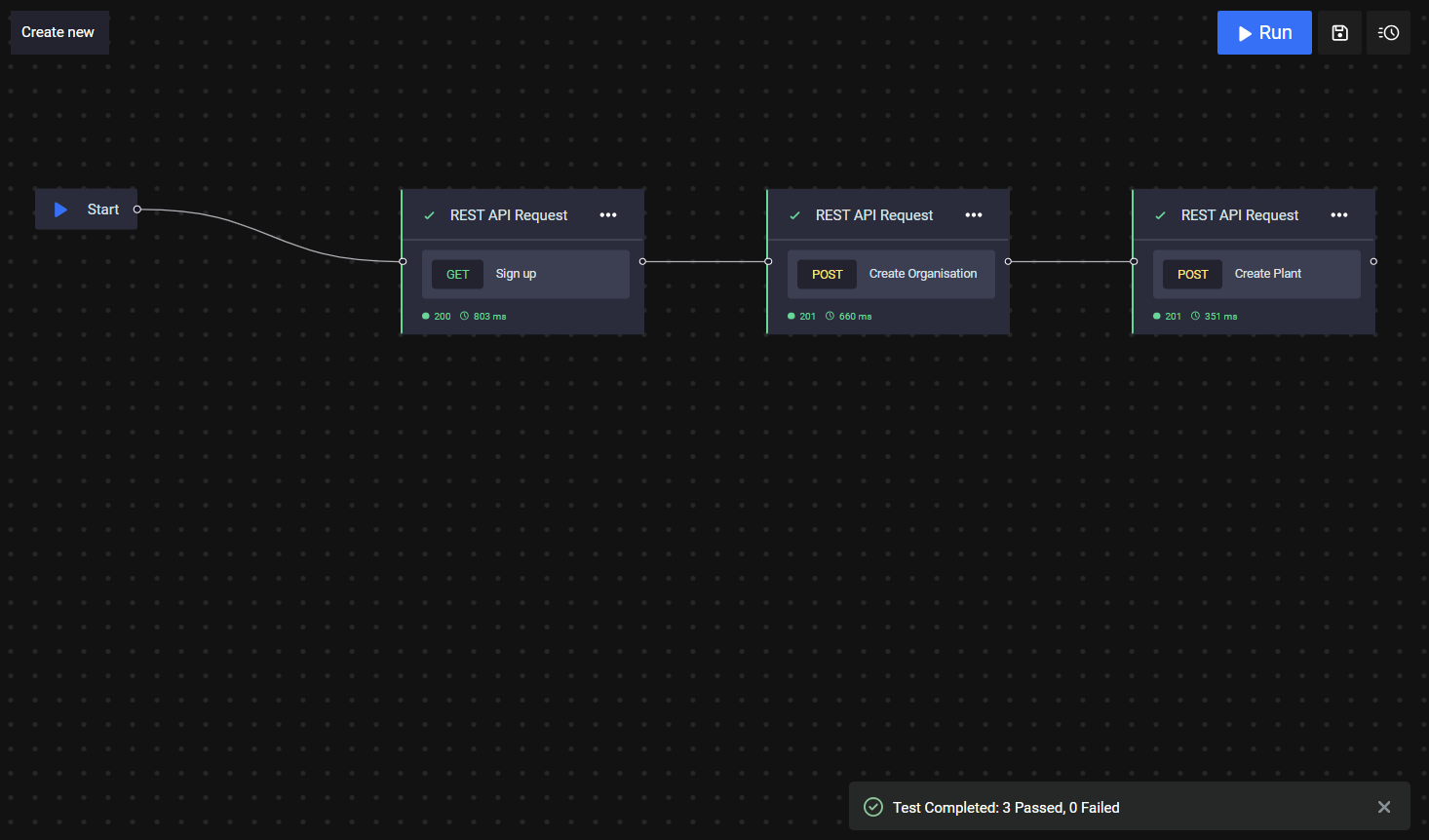This screenshot has width=1429, height=840.
Task: Click the checkmark on Create Plant node
Action: pos(1160,215)
